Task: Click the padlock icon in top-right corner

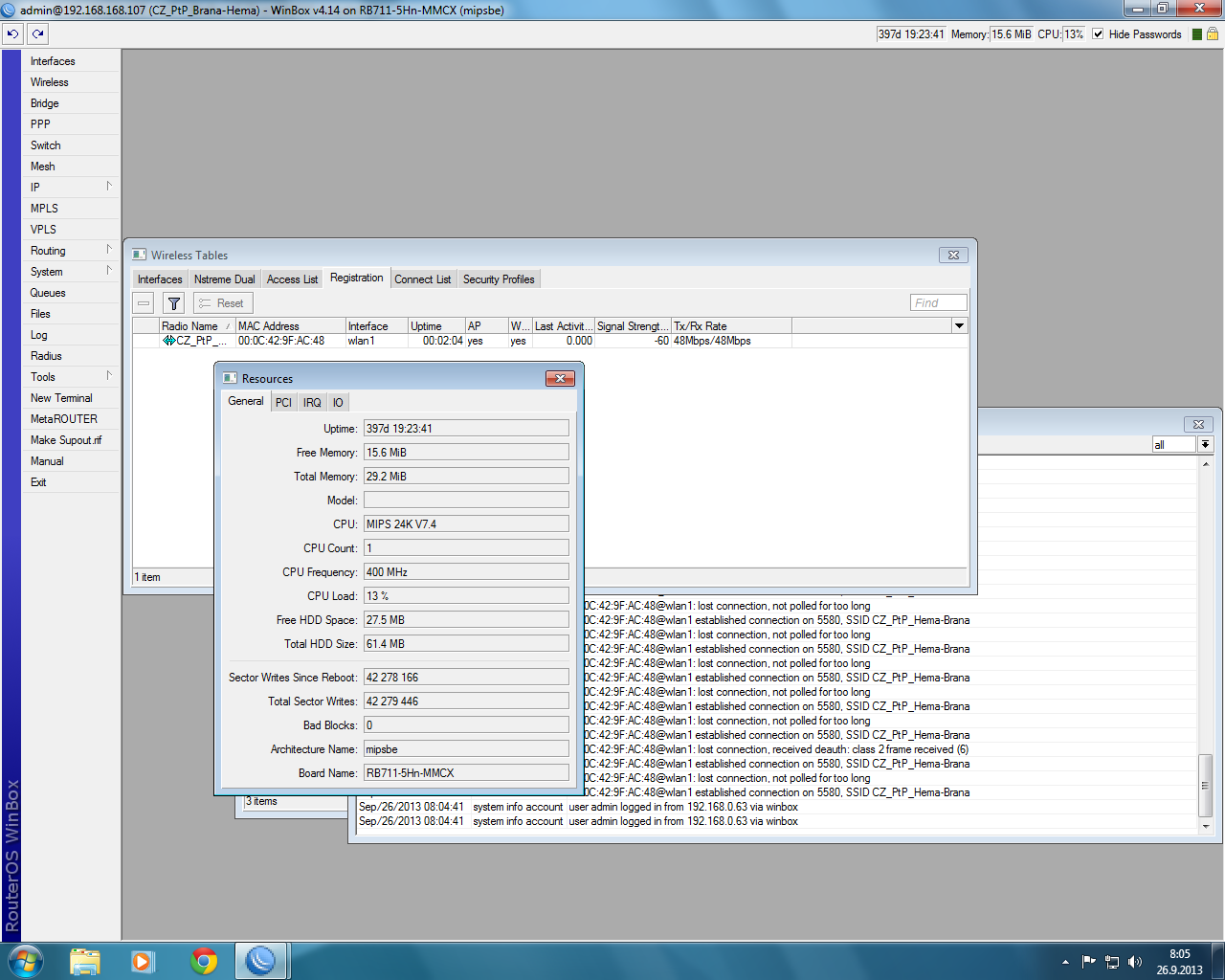Action: coord(1213,33)
